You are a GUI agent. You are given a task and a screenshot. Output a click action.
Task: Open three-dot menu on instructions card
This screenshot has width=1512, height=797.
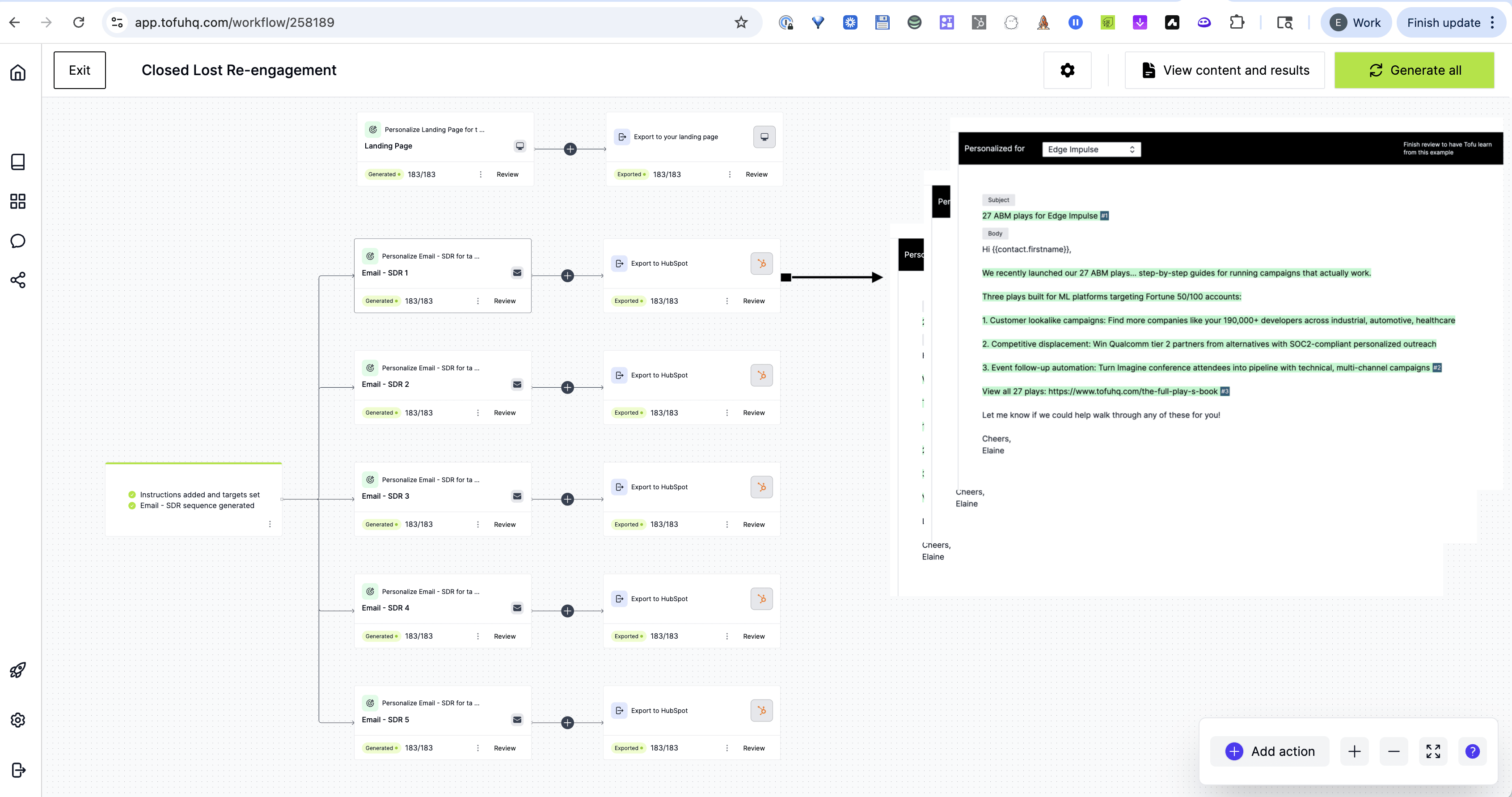pyautogui.click(x=270, y=524)
